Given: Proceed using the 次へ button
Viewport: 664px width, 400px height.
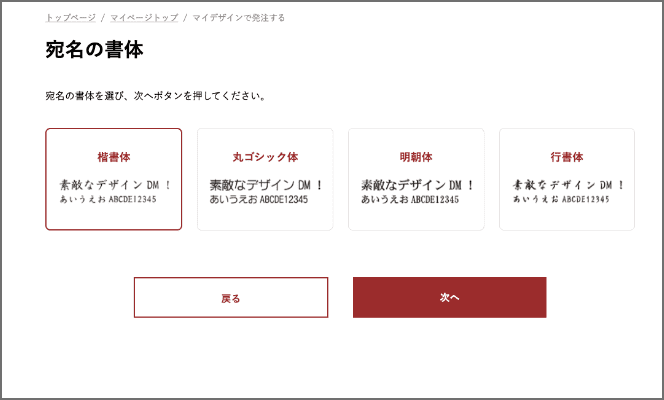Looking at the screenshot, I should tap(450, 297).
